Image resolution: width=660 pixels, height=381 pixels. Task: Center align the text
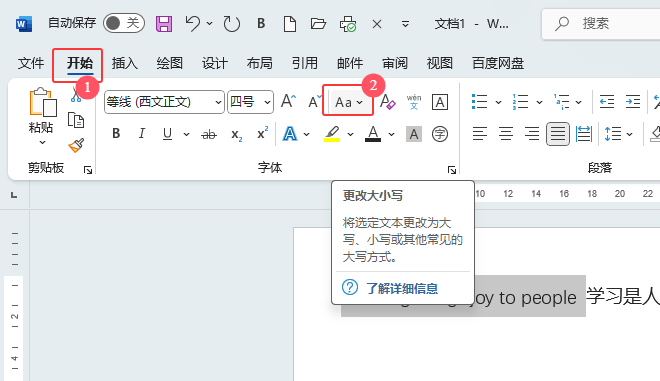[x=506, y=134]
